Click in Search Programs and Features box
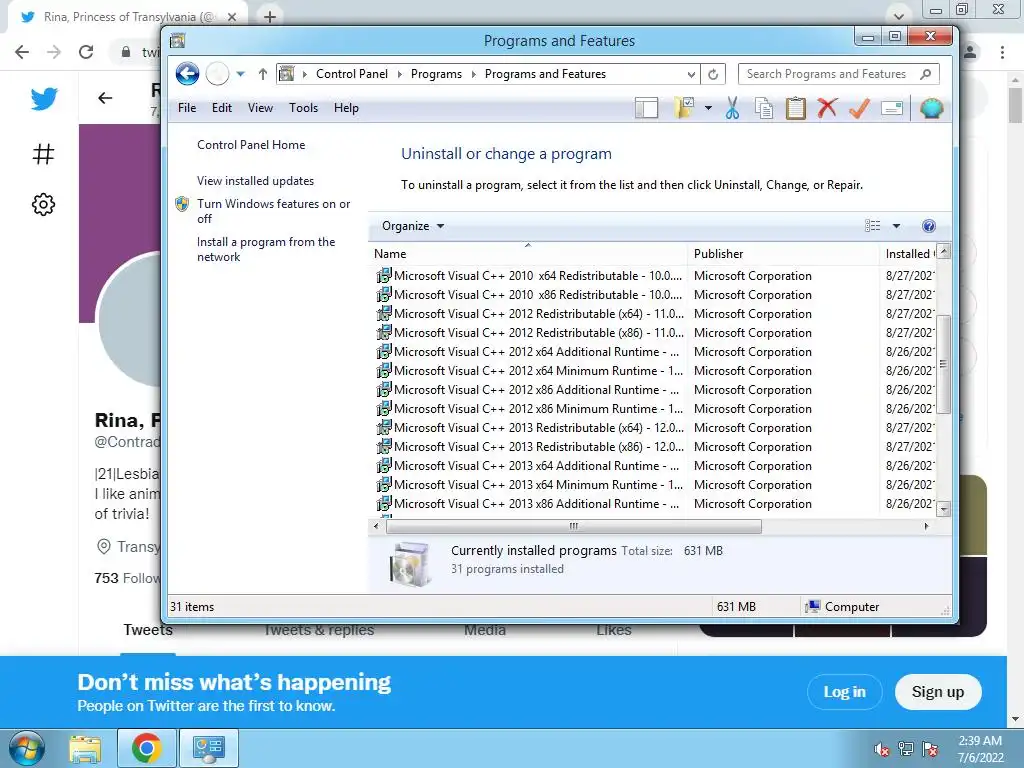This screenshot has width=1024, height=768. pyautogui.click(x=839, y=74)
